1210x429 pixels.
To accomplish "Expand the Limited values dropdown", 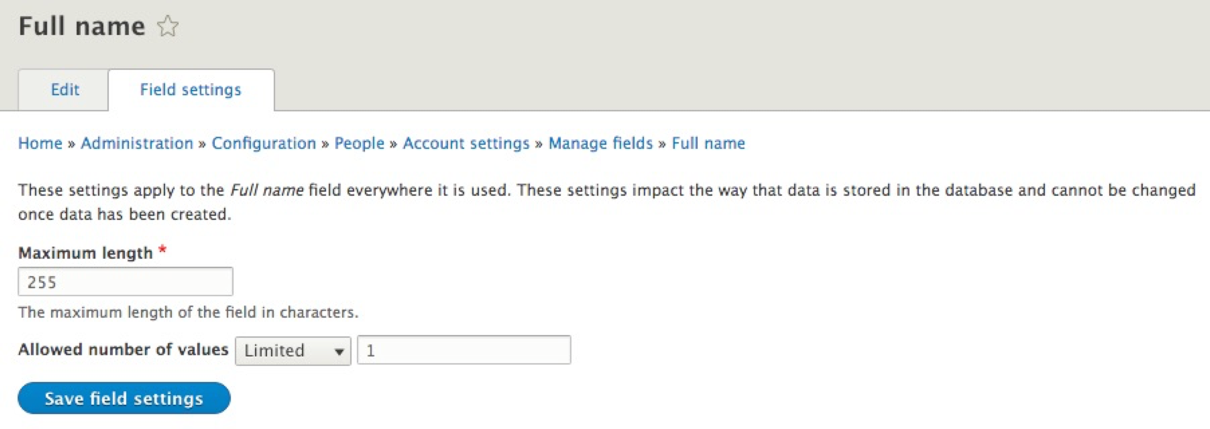I will point(293,350).
